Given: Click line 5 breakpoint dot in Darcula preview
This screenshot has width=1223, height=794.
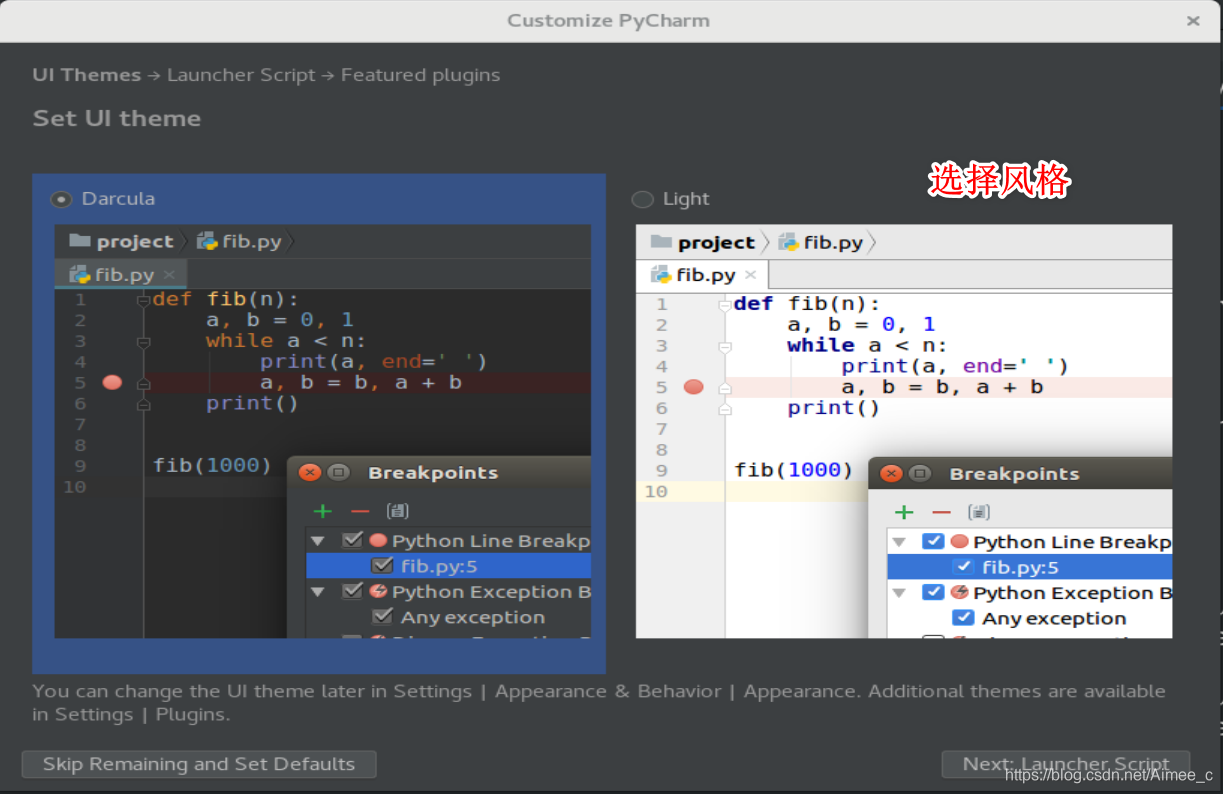Looking at the screenshot, I should pyautogui.click(x=112, y=382).
